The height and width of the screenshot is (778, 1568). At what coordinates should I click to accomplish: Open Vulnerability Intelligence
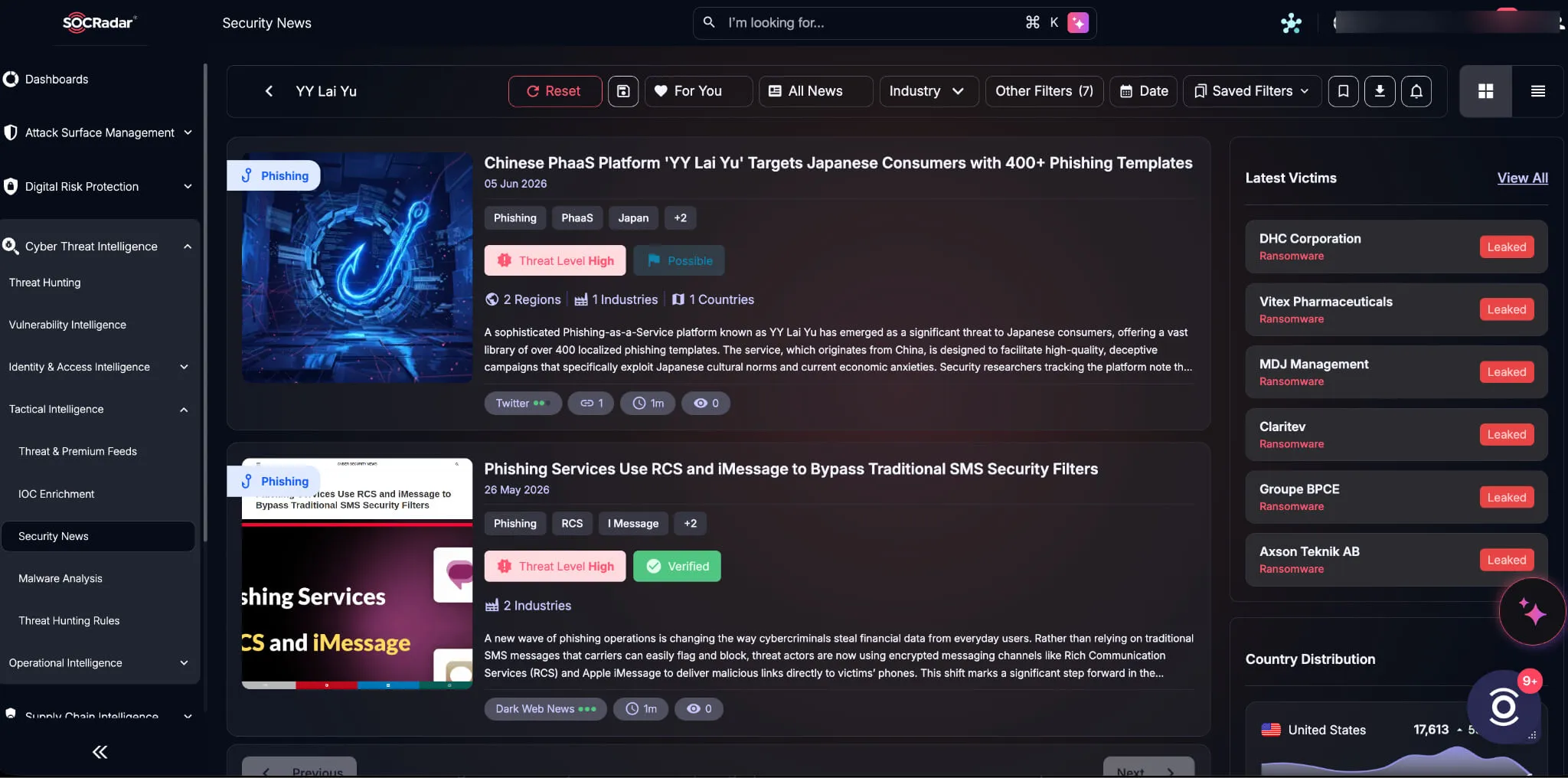pos(67,325)
